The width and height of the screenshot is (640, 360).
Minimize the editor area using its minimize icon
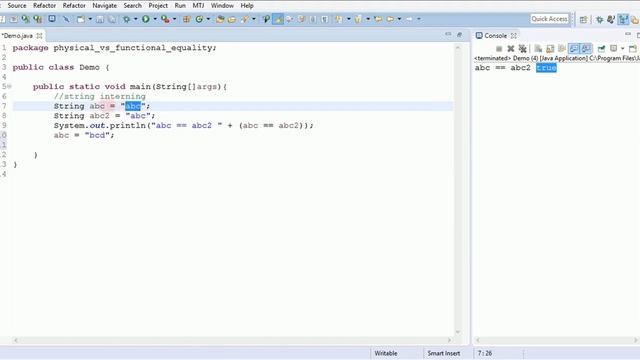pyautogui.click(x=448, y=34)
